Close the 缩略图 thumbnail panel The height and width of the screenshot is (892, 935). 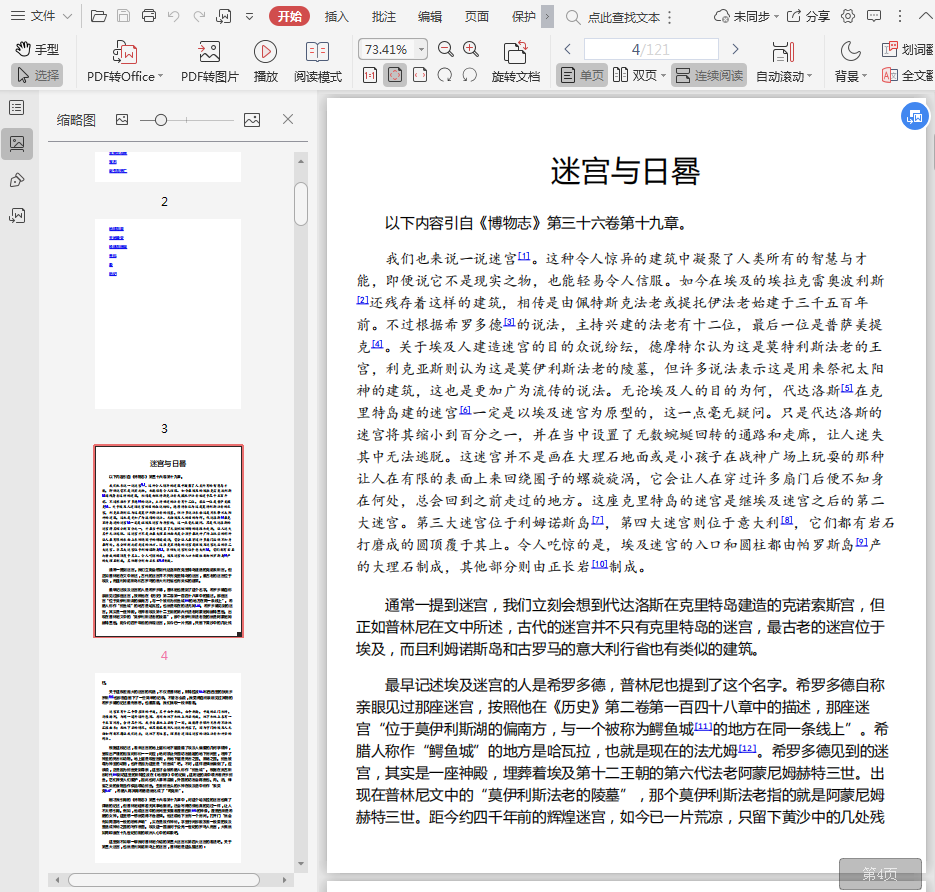tap(288, 119)
